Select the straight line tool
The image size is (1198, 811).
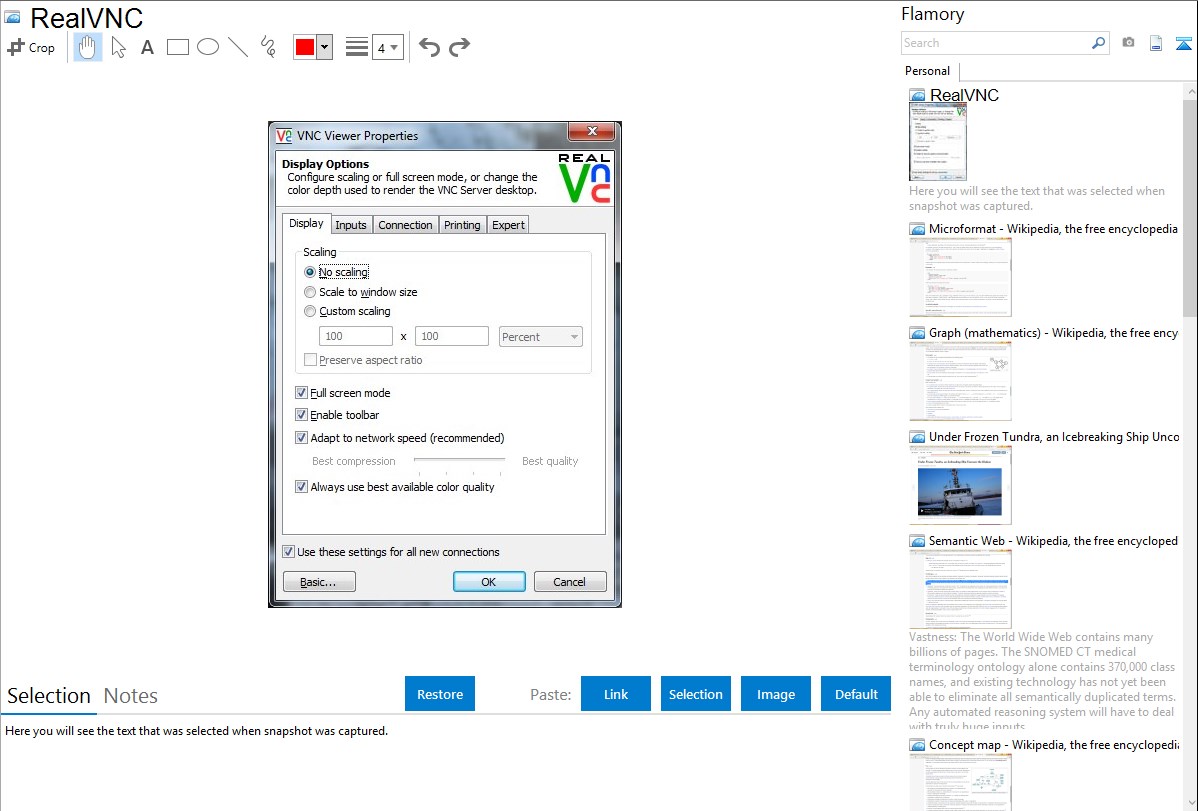238,47
